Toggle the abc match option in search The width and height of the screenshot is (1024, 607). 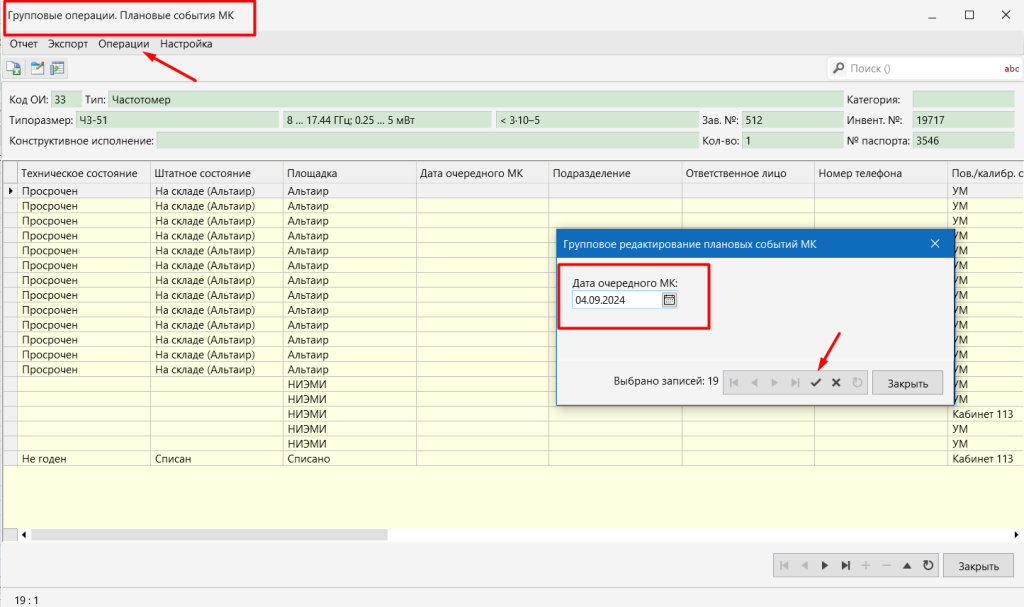(1011, 69)
